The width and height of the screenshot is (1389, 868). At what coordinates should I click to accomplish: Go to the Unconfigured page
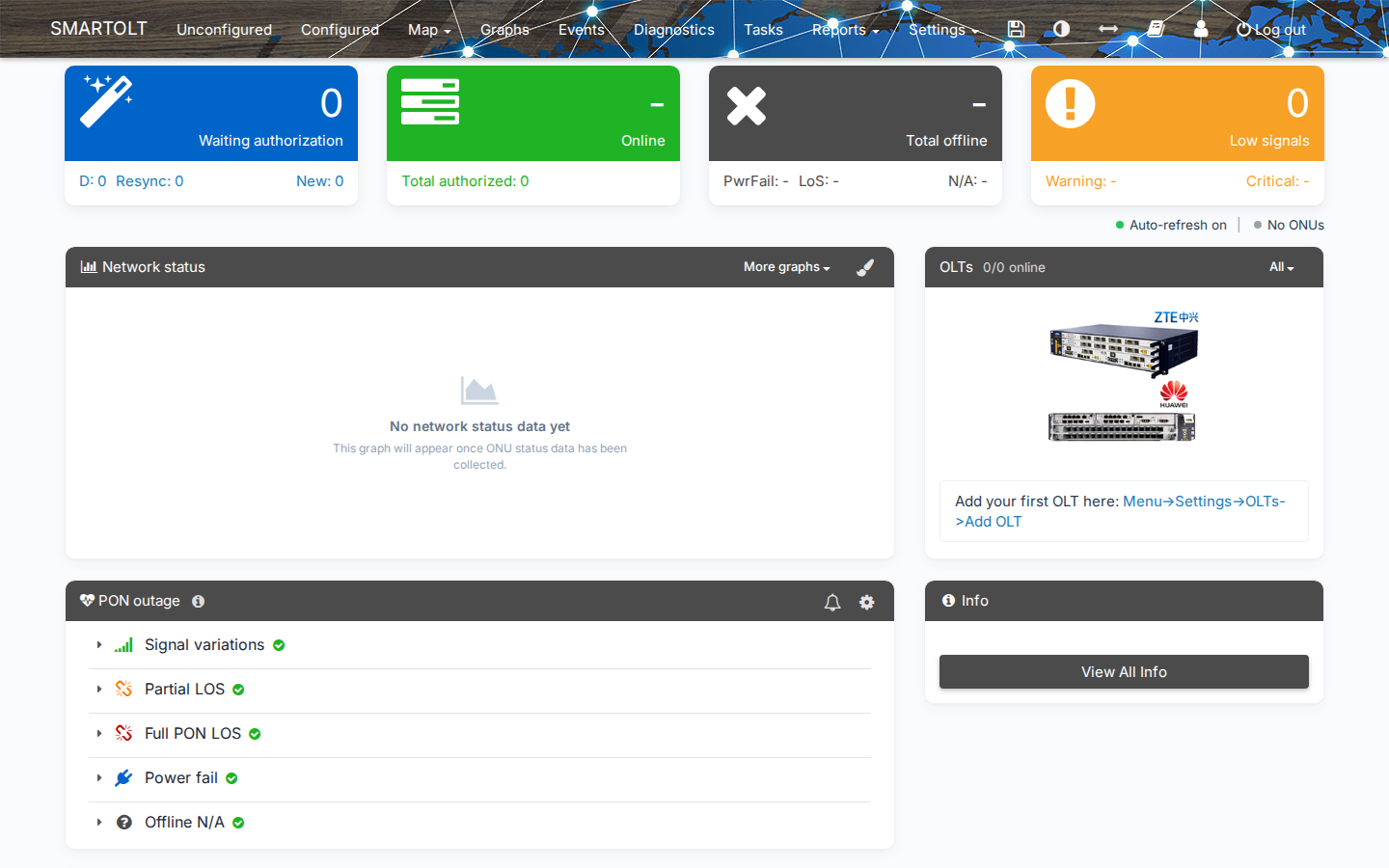(x=224, y=30)
